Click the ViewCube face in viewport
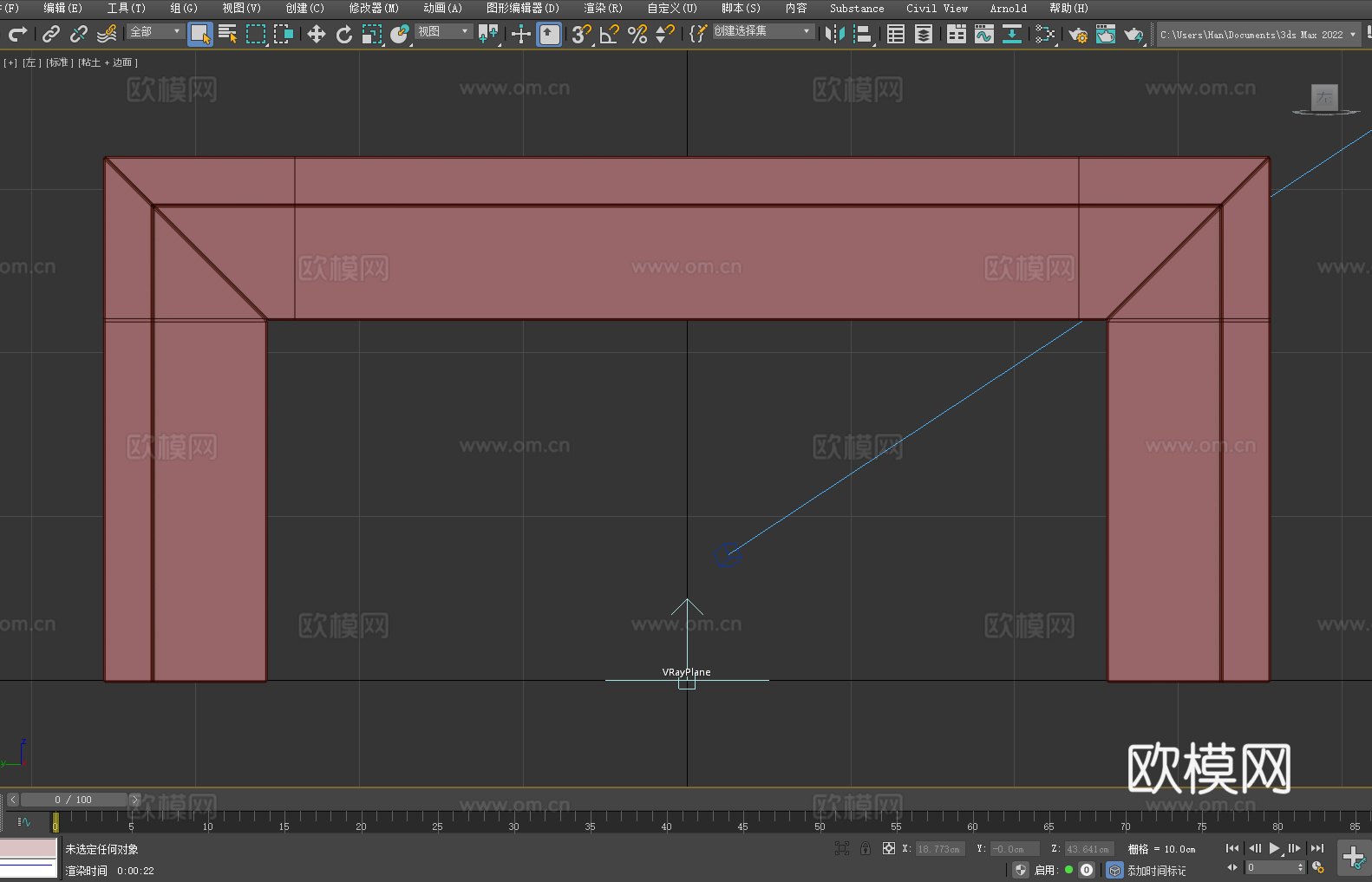This screenshot has width=1372, height=882. click(1324, 97)
